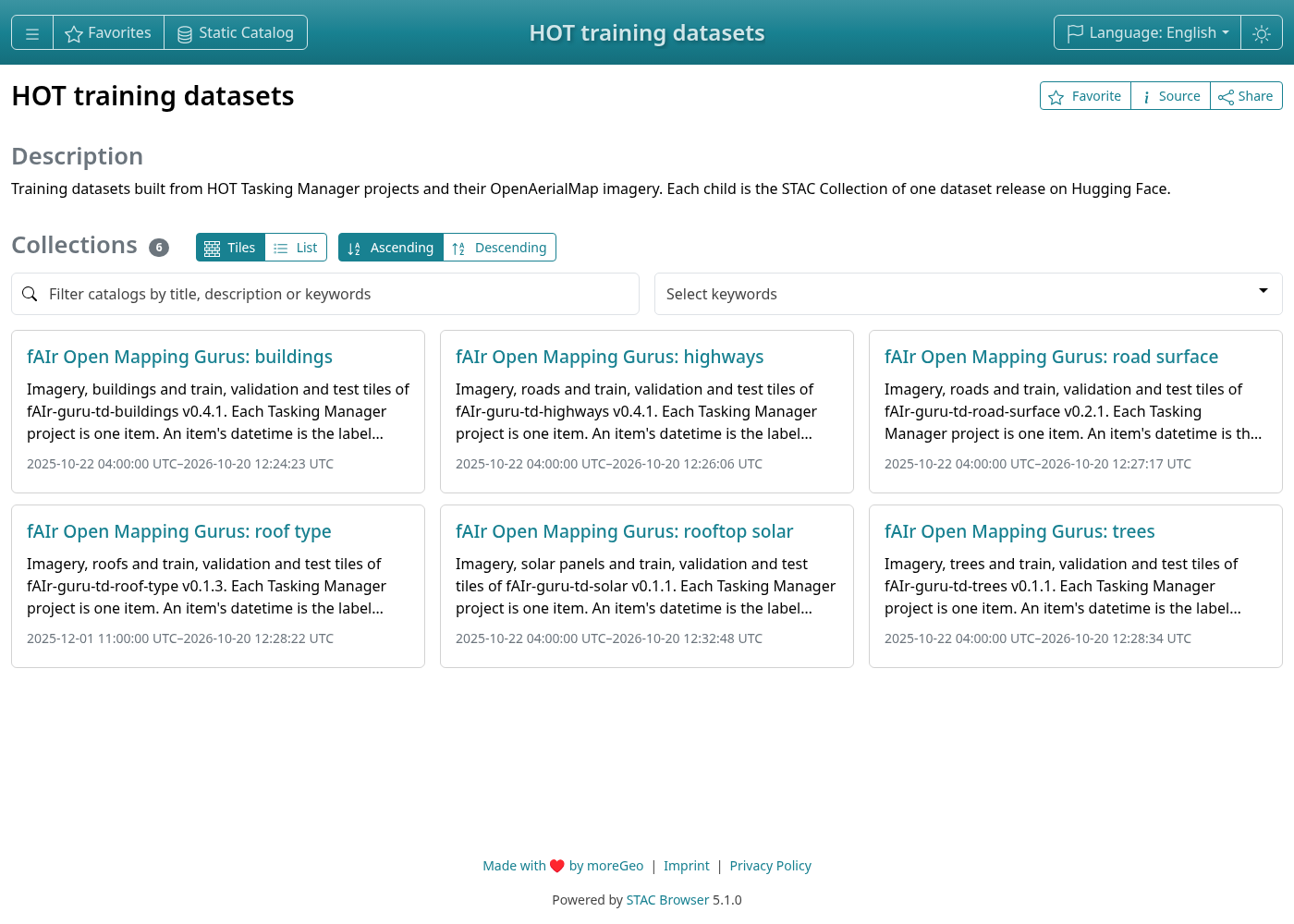Open the Language: English dropdown
The image size is (1294, 924).
coord(1147,33)
